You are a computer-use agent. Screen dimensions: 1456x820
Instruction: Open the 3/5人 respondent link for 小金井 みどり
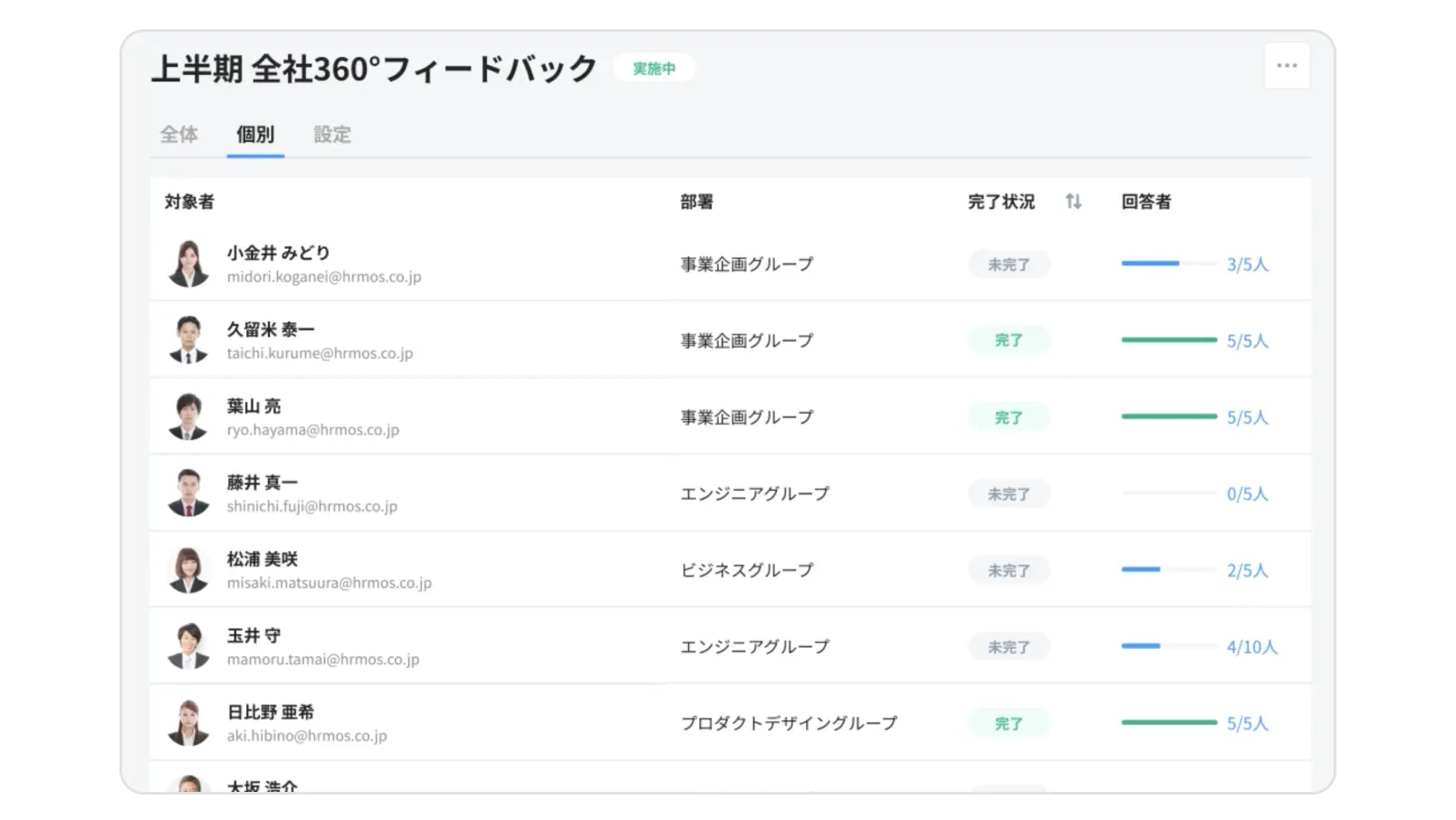tap(1248, 263)
